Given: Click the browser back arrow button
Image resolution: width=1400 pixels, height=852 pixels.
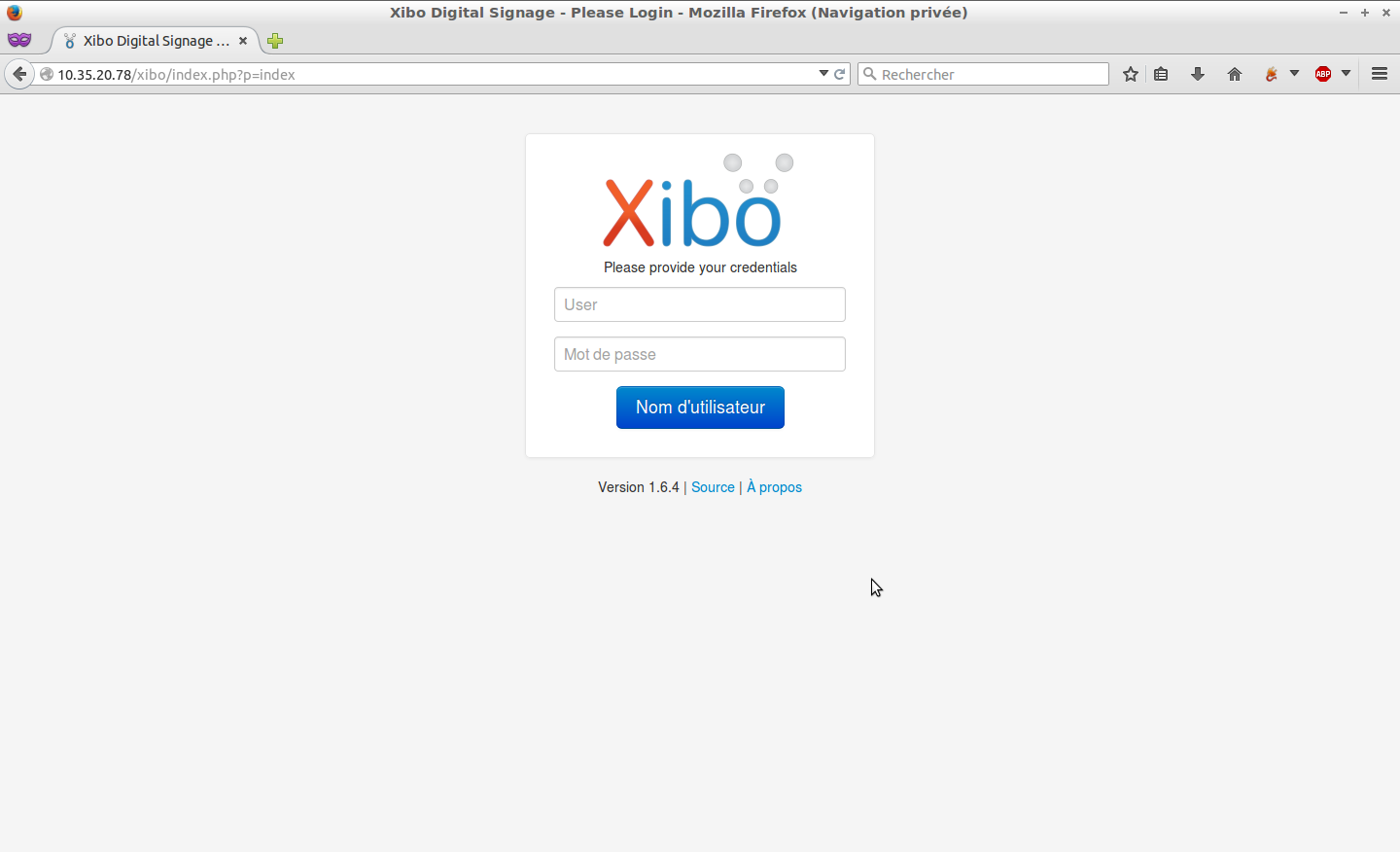Looking at the screenshot, I should (x=19, y=74).
